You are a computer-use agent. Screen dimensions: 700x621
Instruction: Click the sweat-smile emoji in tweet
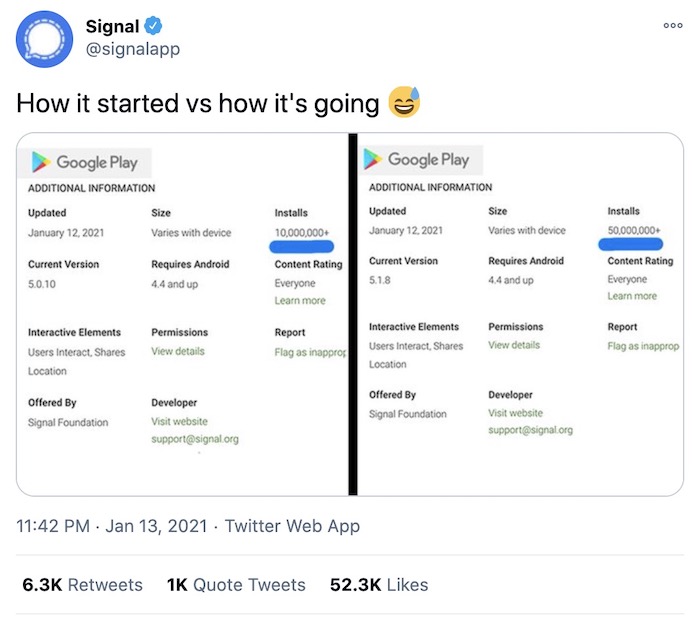pos(404,102)
